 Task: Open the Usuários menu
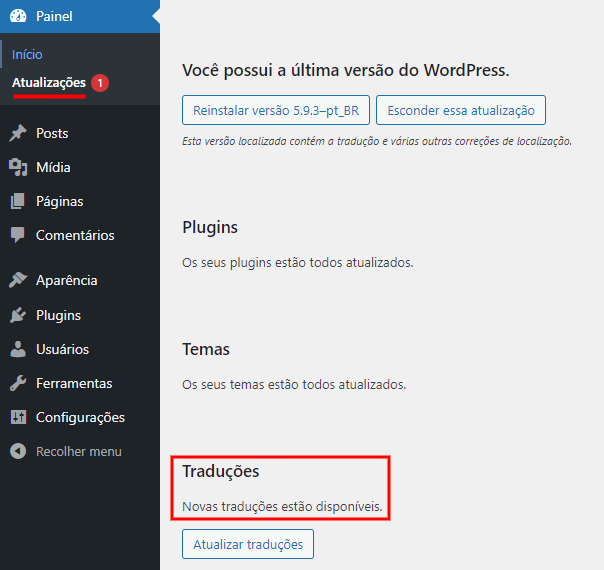coord(80,349)
